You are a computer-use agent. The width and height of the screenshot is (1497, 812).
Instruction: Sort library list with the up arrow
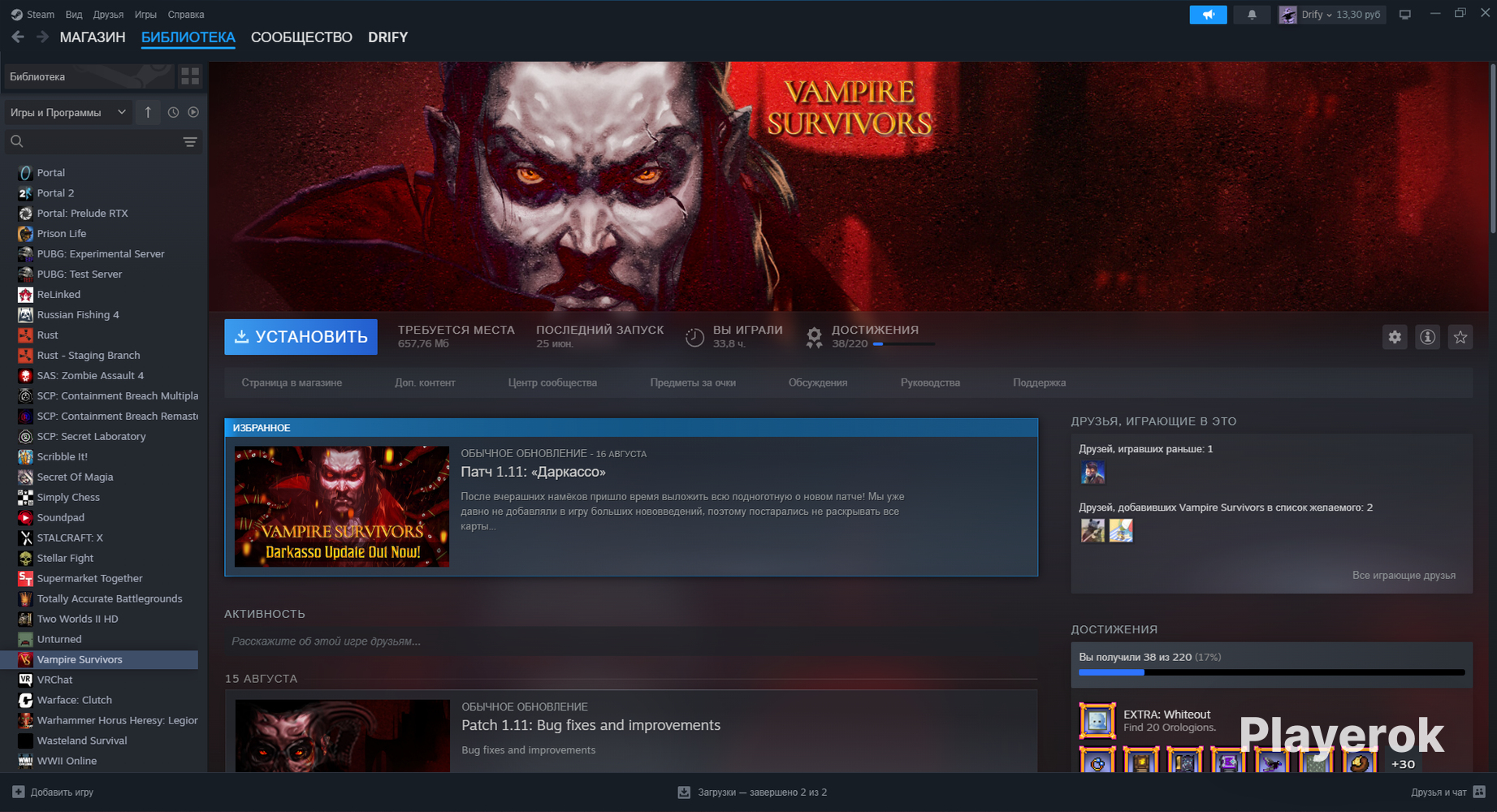click(x=148, y=113)
